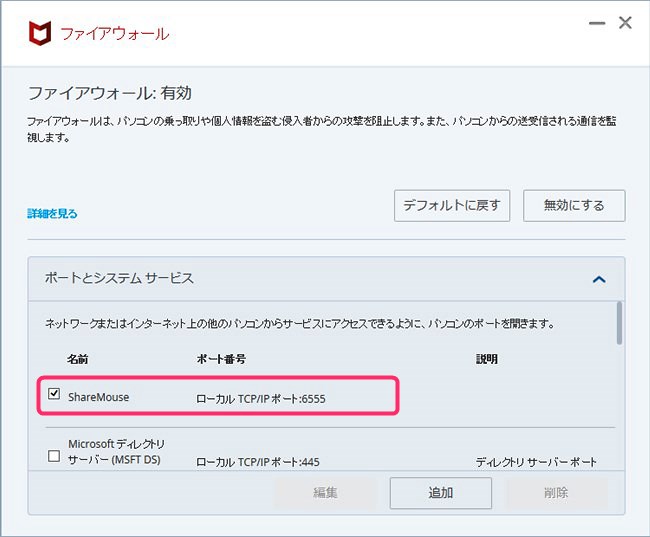The height and width of the screenshot is (537, 650).
Task: Minimize the firewall window
Action: pos(597,23)
